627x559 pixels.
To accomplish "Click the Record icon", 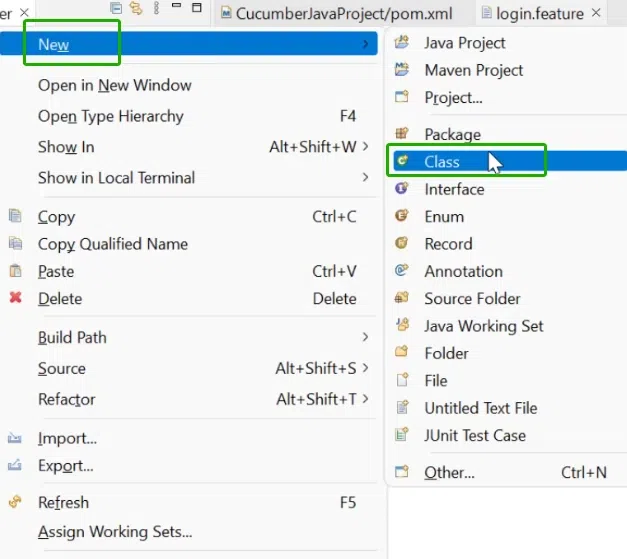I will 402,243.
